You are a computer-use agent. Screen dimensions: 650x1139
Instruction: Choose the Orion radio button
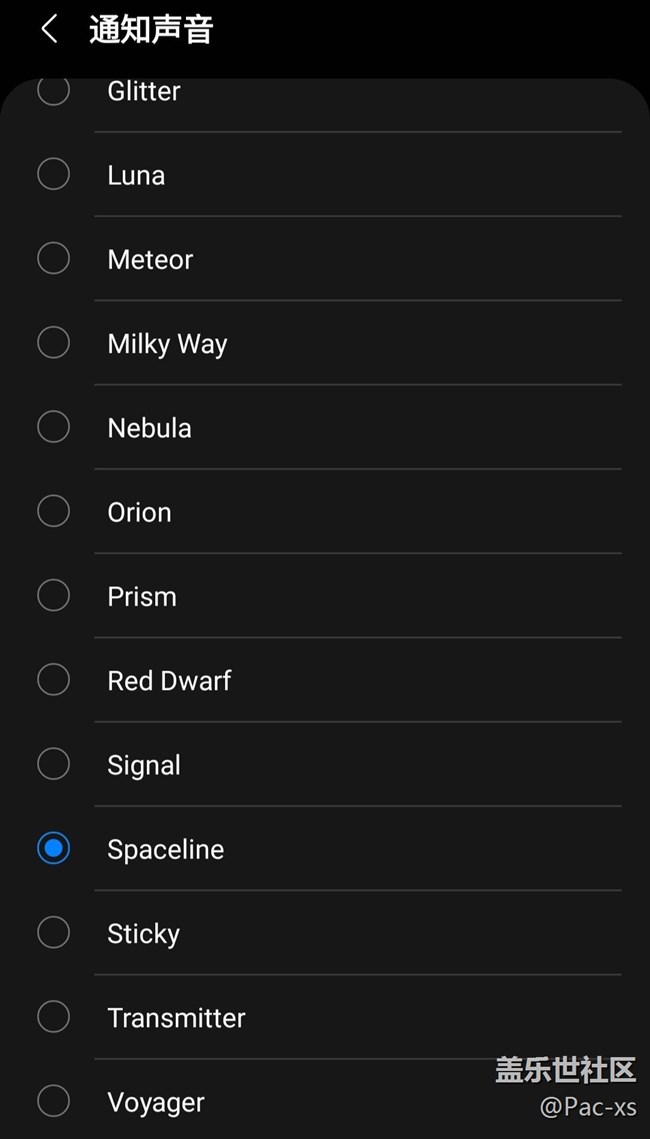tap(53, 511)
